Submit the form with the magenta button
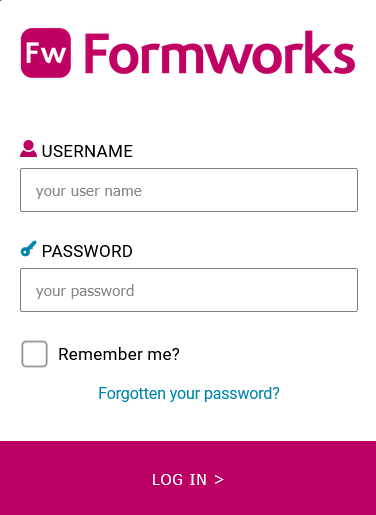The image size is (376, 515). pyautogui.click(x=188, y=478)
